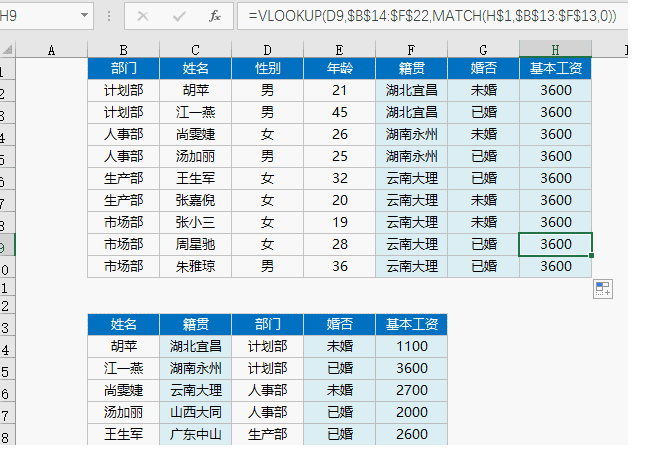Click cell 湖南永州 in lower table
Viewport: 646px width, 457px height.
click(195, 368)
